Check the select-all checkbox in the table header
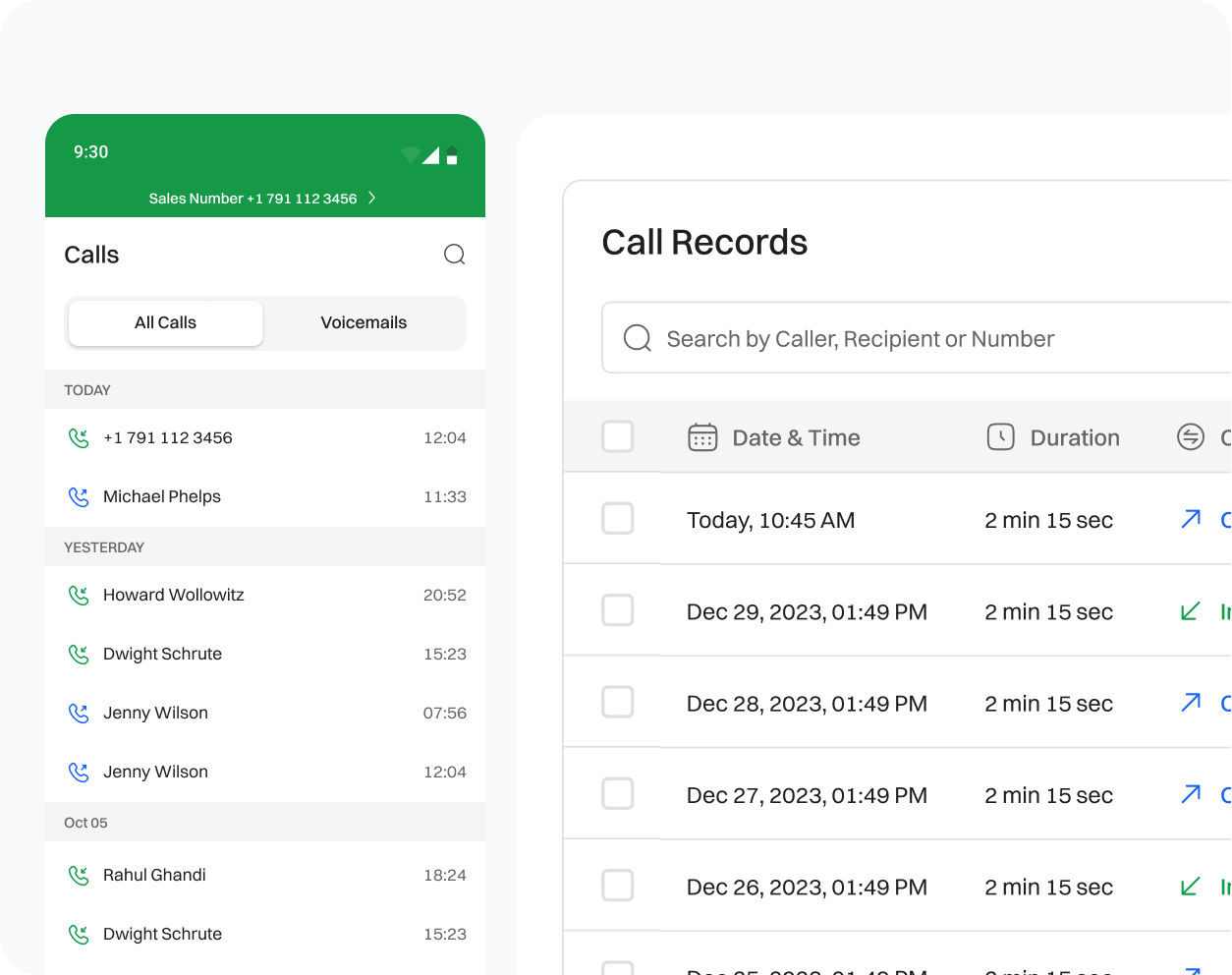 pos(617,436)
